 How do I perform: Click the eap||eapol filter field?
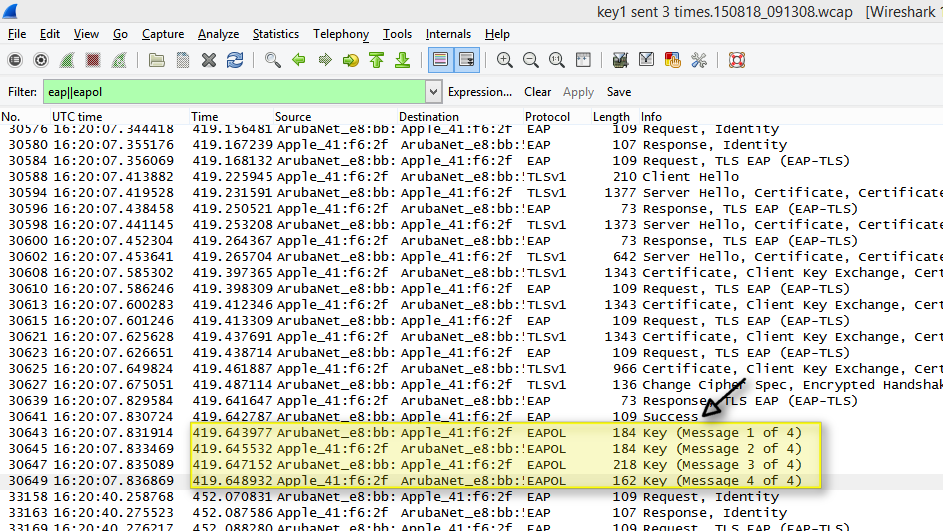coord(235,92)
